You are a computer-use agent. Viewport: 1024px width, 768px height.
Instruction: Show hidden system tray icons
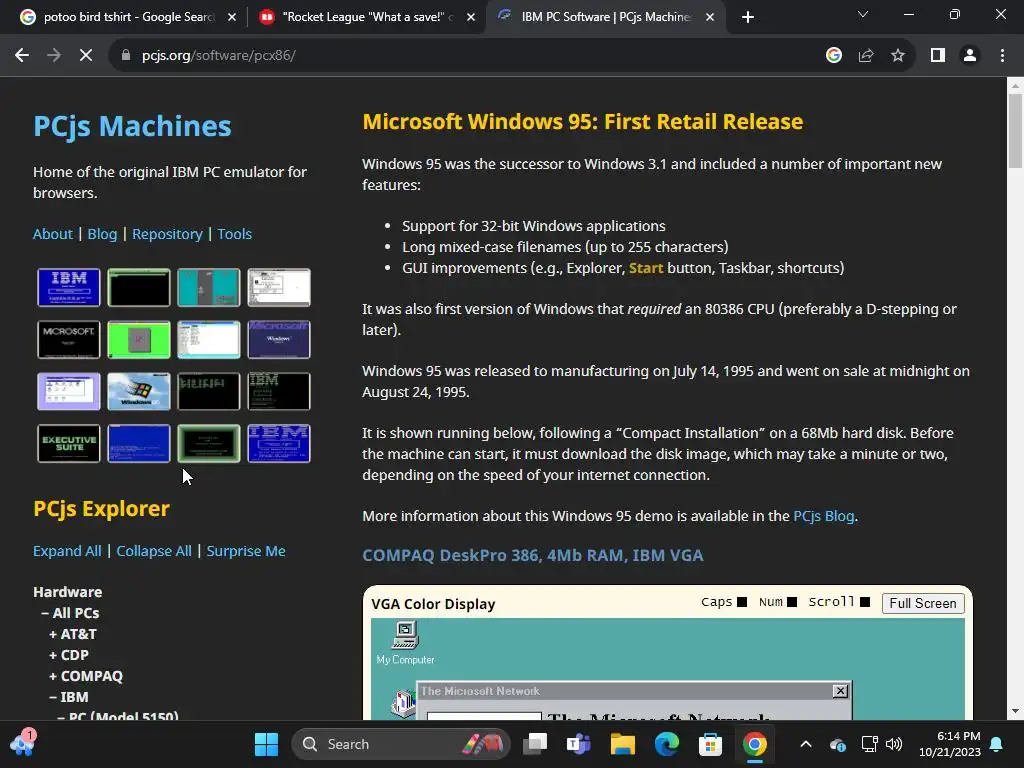coord(806,744)
